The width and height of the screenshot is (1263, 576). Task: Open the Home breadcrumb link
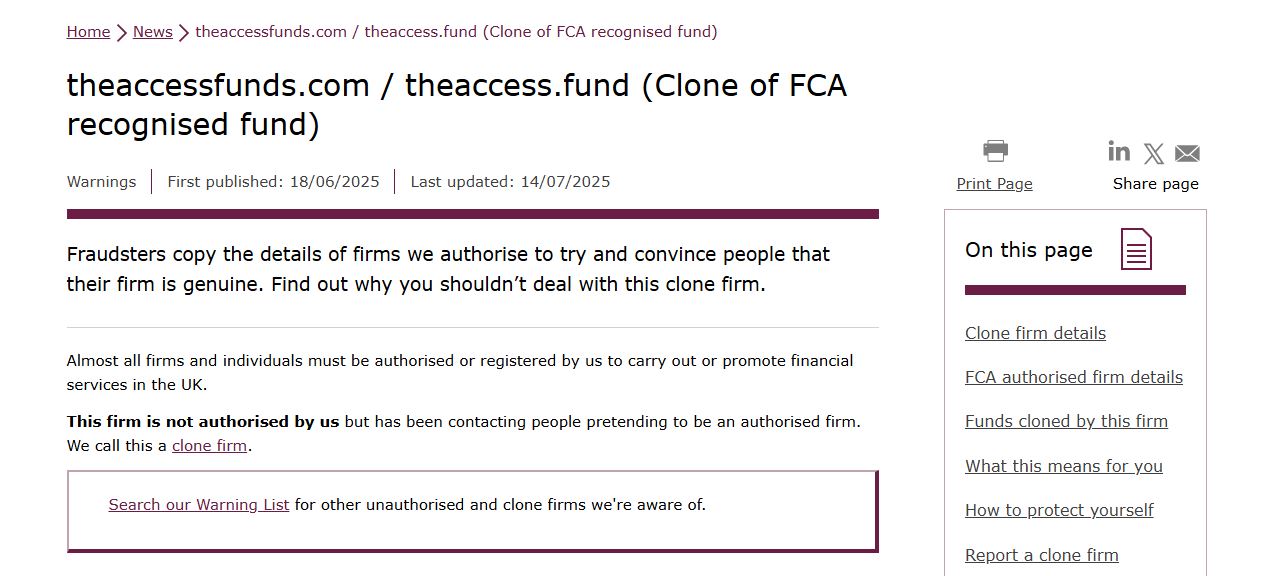point(88,31)
